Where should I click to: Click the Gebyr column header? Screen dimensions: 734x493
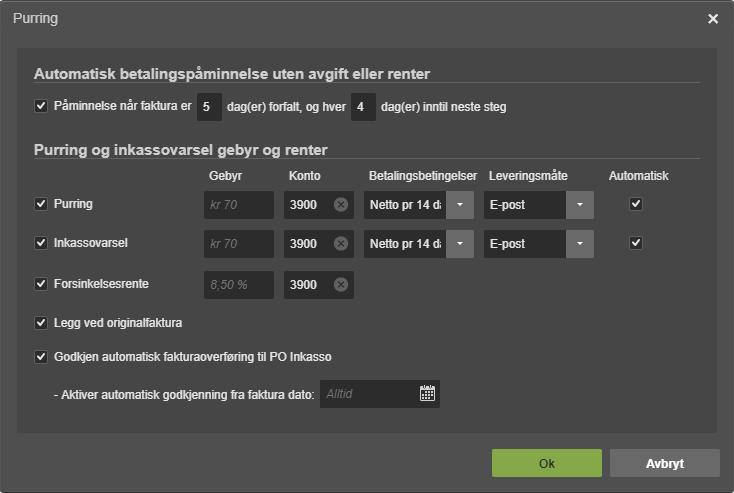pos(225,176)
